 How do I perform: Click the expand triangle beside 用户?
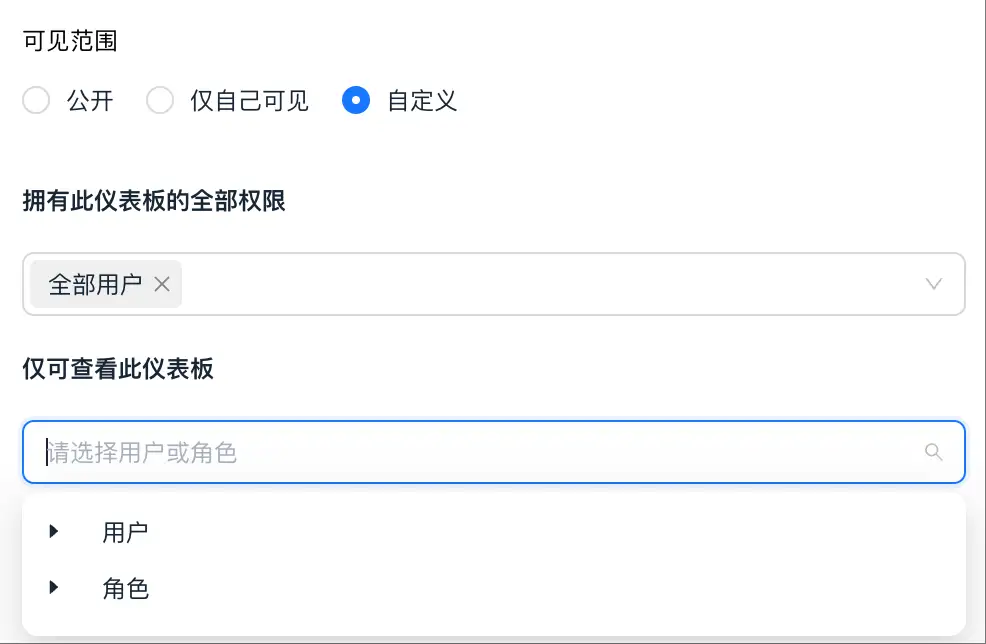(55, 531)
